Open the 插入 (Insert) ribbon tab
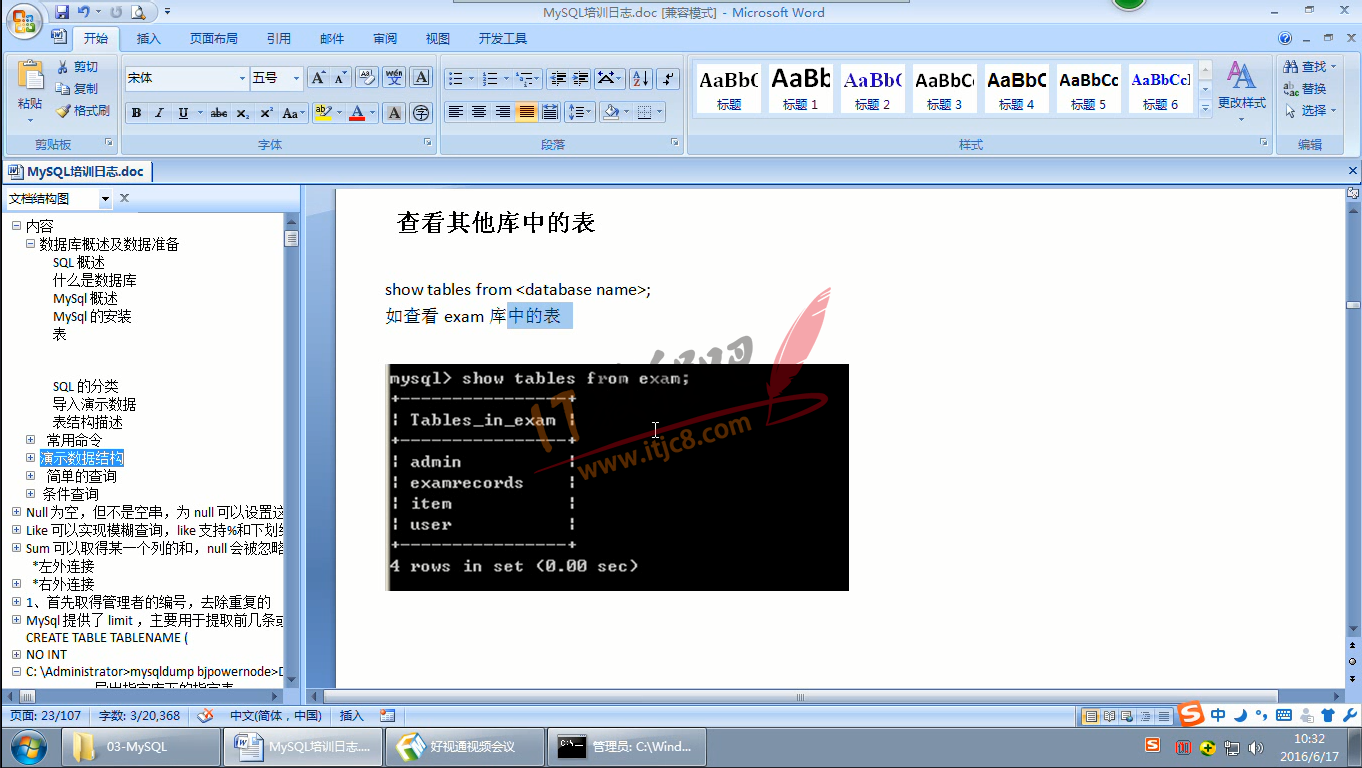This screenshot has width=1362, height=768. 149,39
